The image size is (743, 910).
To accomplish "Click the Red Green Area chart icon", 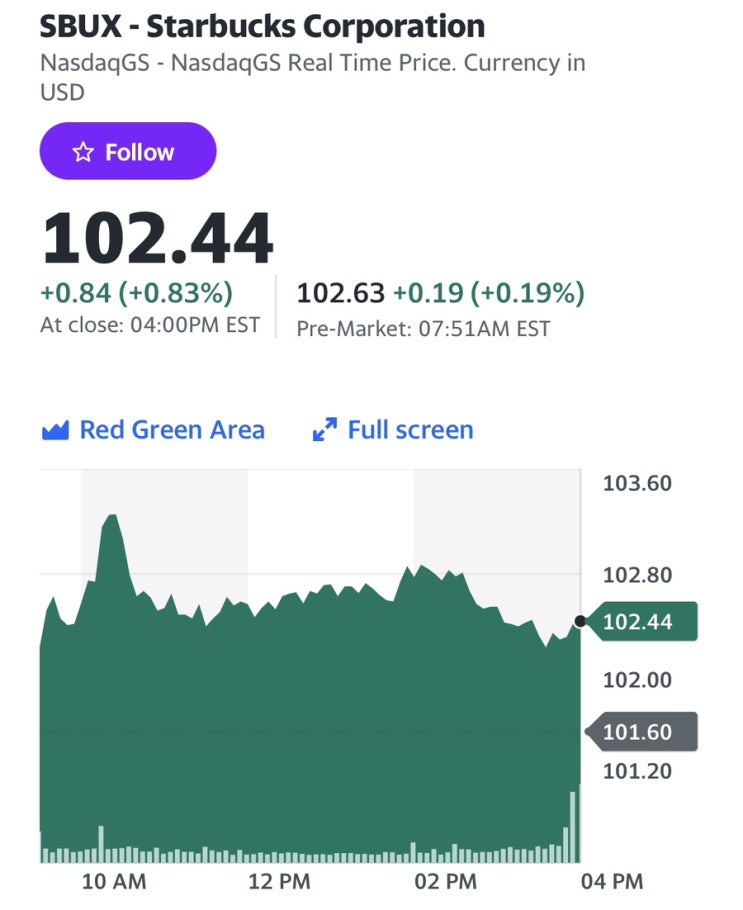I will tap(55, 430).
